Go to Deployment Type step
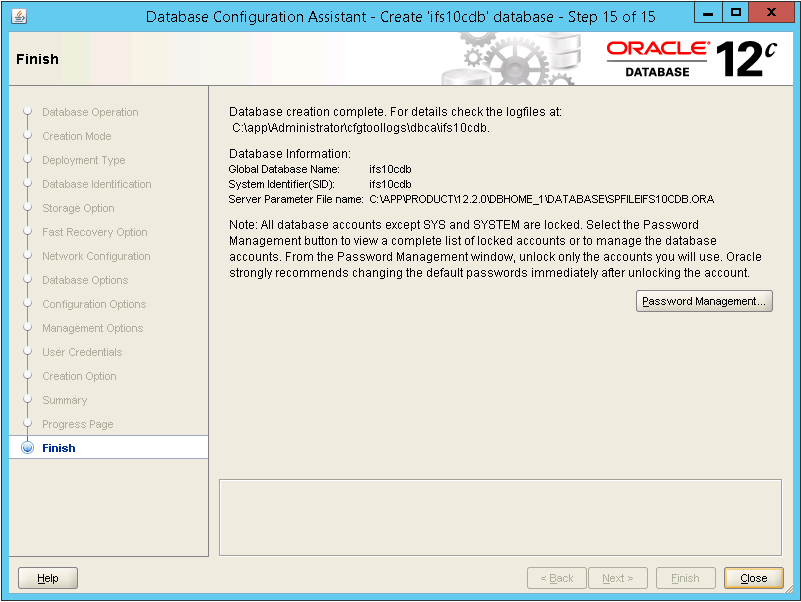 (84, 160)
